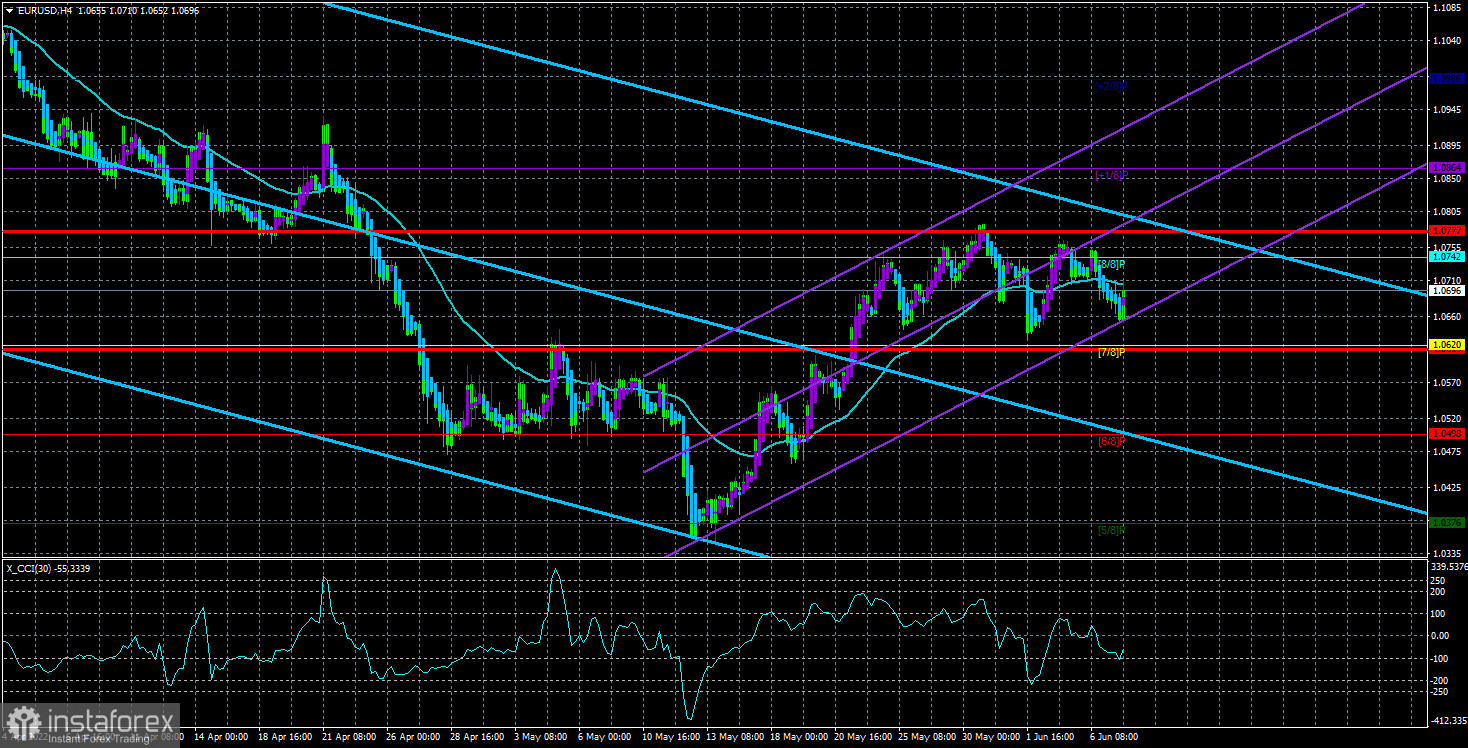The width and height of the screenshot is (1468, 748).
Task: Click the triangle arrow beside EURUSD,H4 title
Action: pyautogui.click(x=9, y=10)
